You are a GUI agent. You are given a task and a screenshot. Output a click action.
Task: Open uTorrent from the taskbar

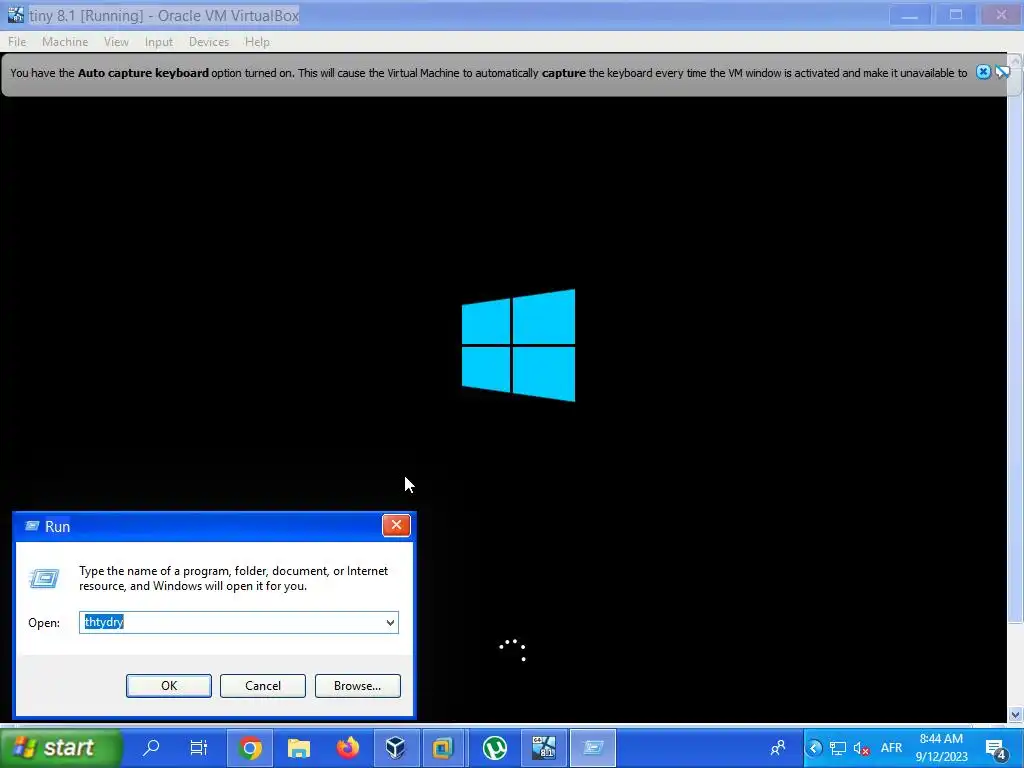[494, 747]
